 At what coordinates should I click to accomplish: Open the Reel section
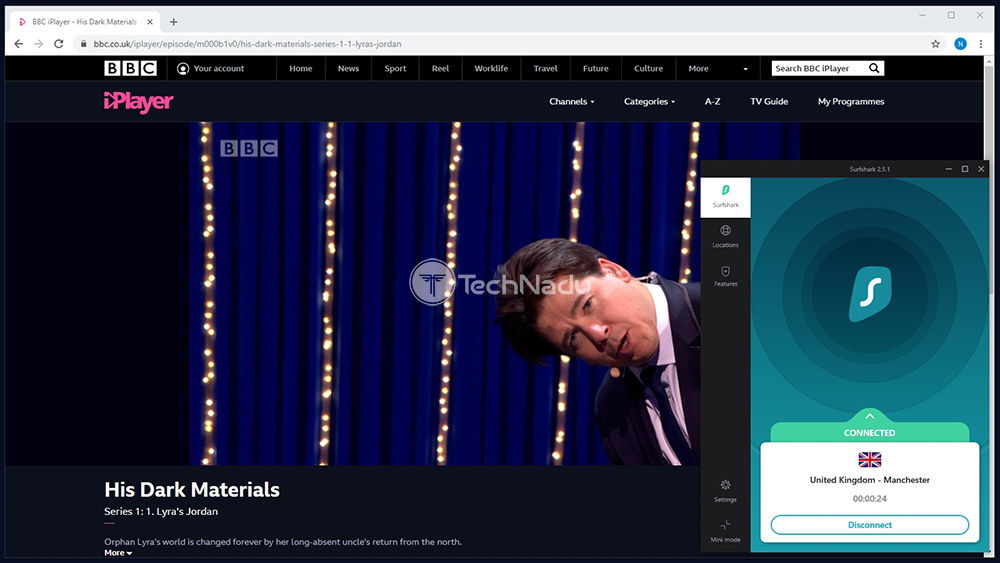coord(440,68)
